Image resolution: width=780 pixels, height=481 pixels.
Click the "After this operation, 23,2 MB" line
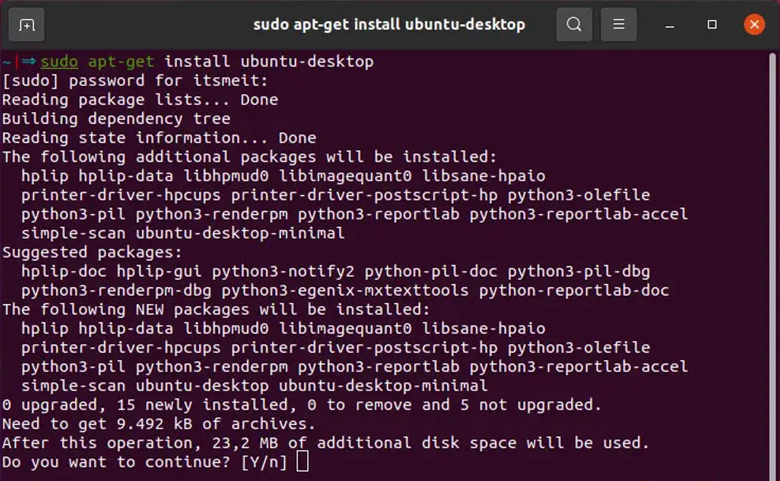pyautogui.click(x=325, y=443)
